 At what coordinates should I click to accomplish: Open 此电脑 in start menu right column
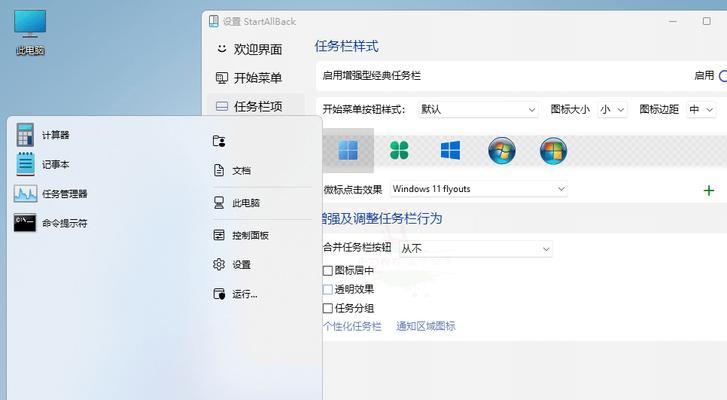pos(236,203)
